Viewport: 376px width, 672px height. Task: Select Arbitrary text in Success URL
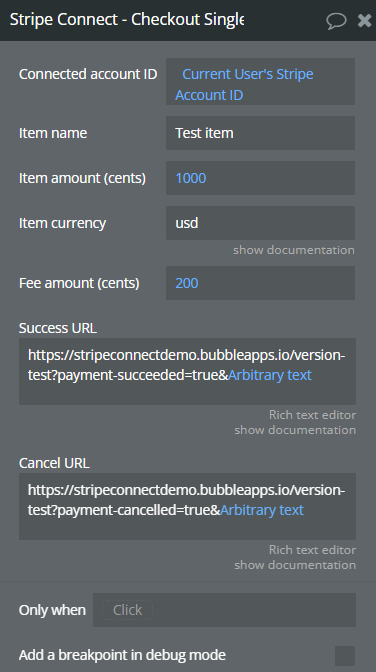click(270, 375)
